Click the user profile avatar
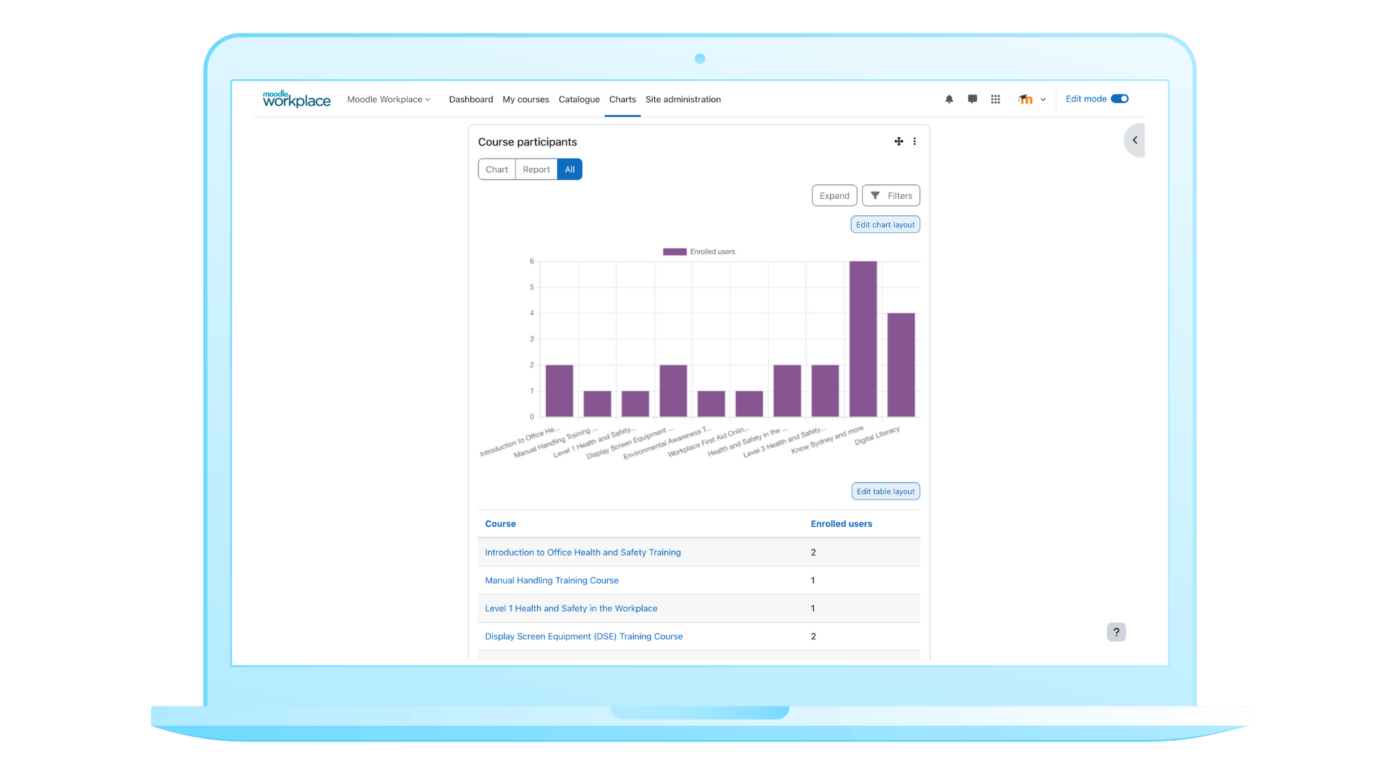 [1024, 98]
